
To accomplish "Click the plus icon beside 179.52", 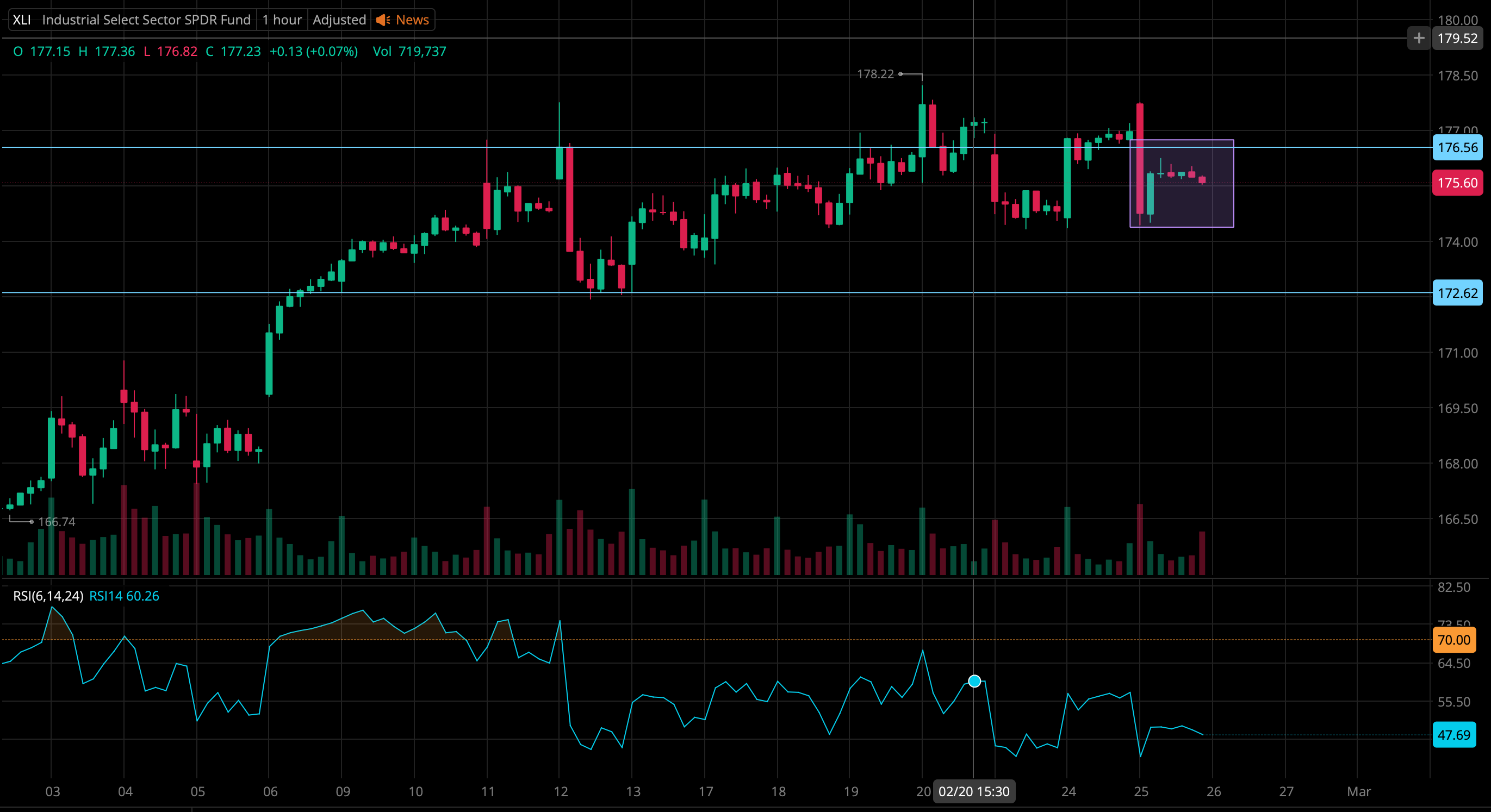I will (x=1418, y=39).
